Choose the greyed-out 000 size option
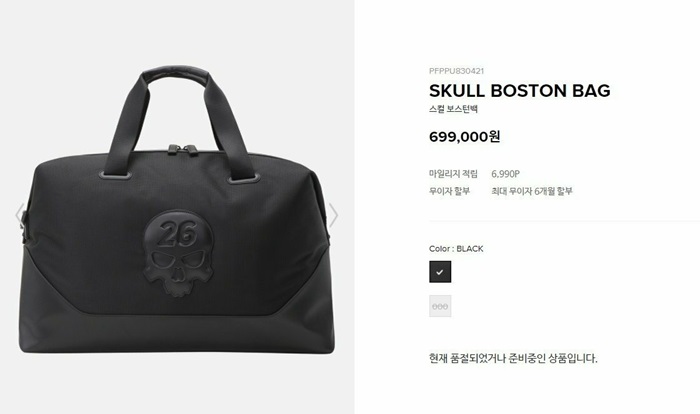 click(x=440, y=306)
